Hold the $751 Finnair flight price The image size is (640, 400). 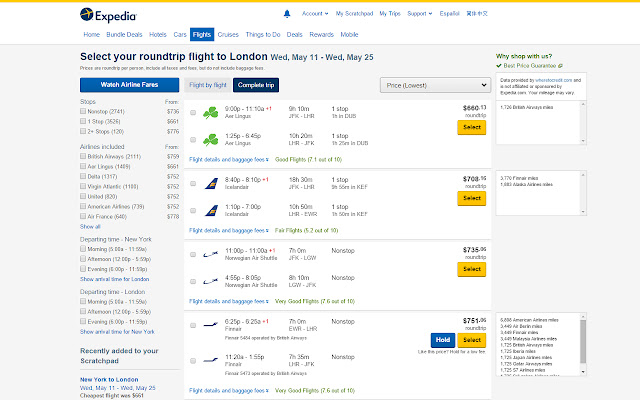[x=443, y=340]
